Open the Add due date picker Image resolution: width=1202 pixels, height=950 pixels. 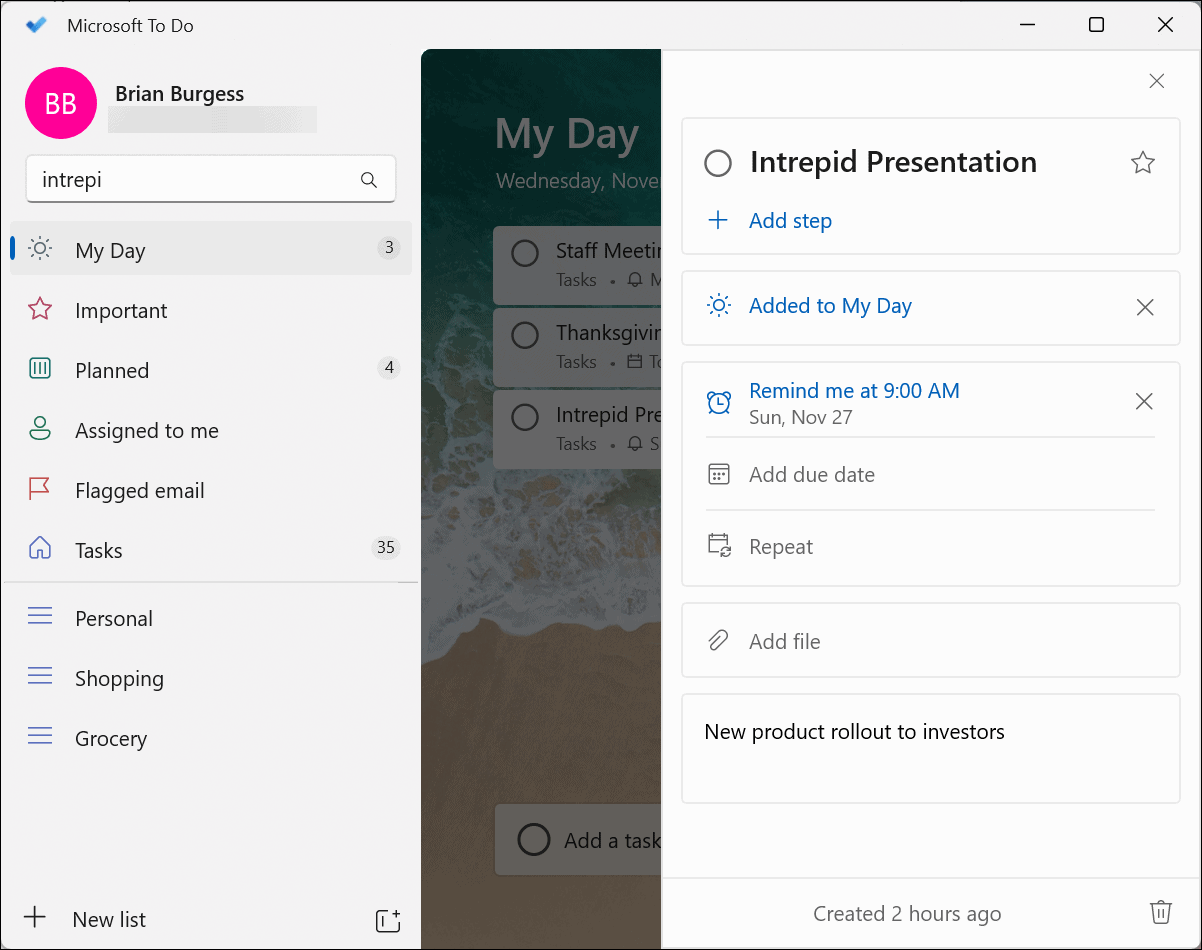[x=811, y=475]
